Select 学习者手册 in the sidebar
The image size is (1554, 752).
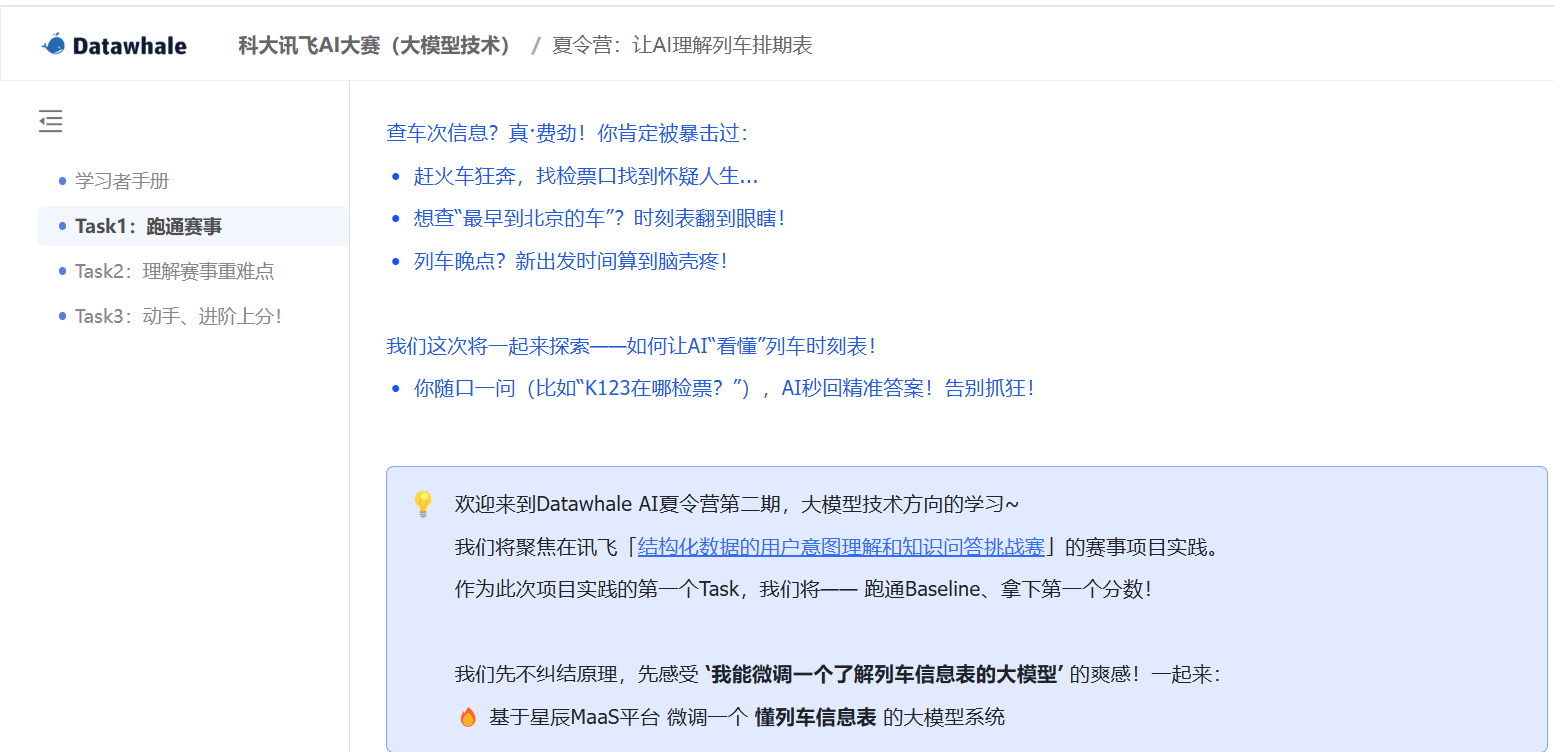(x=120, y=181)
